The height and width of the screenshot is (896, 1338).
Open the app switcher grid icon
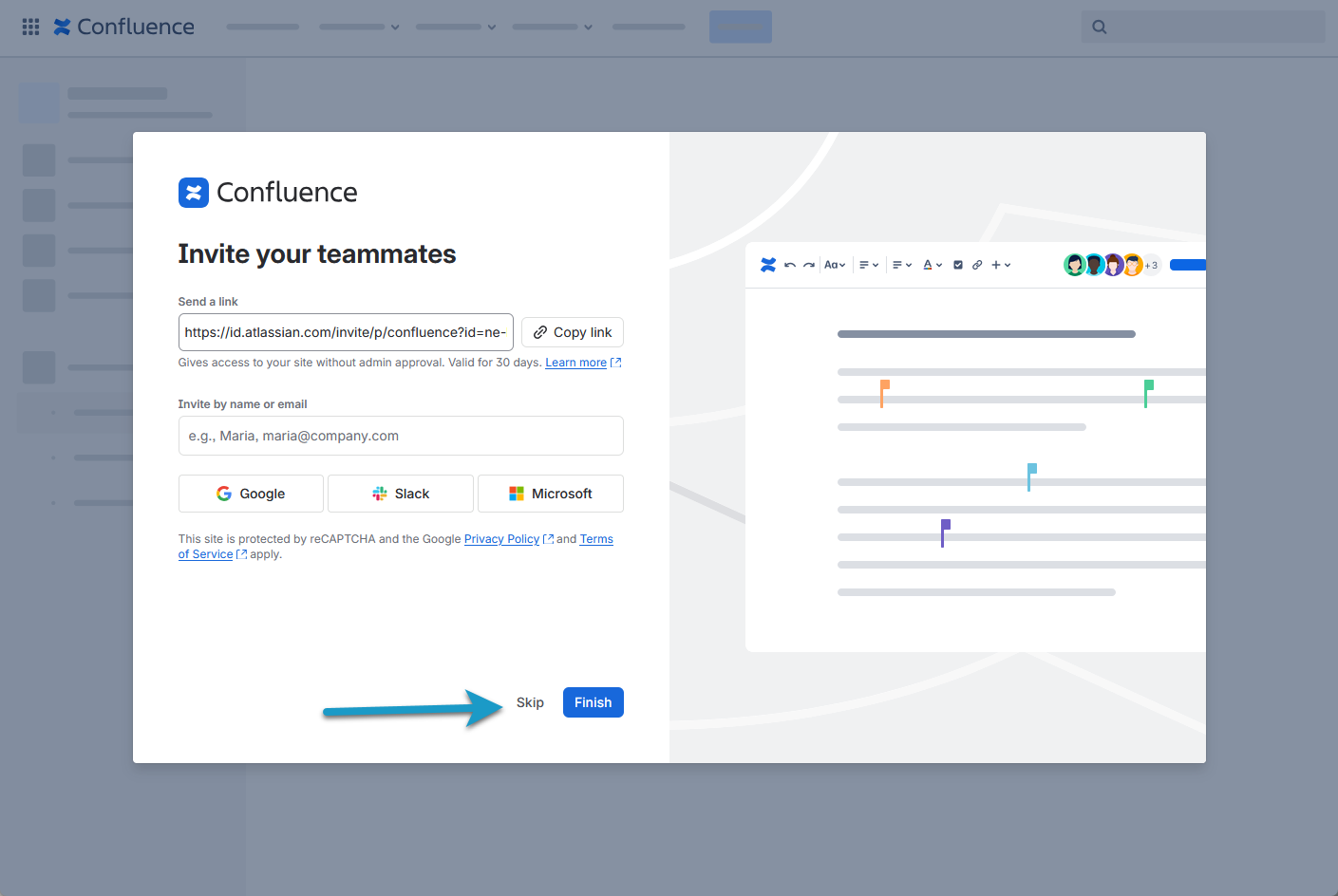[30, 27]
